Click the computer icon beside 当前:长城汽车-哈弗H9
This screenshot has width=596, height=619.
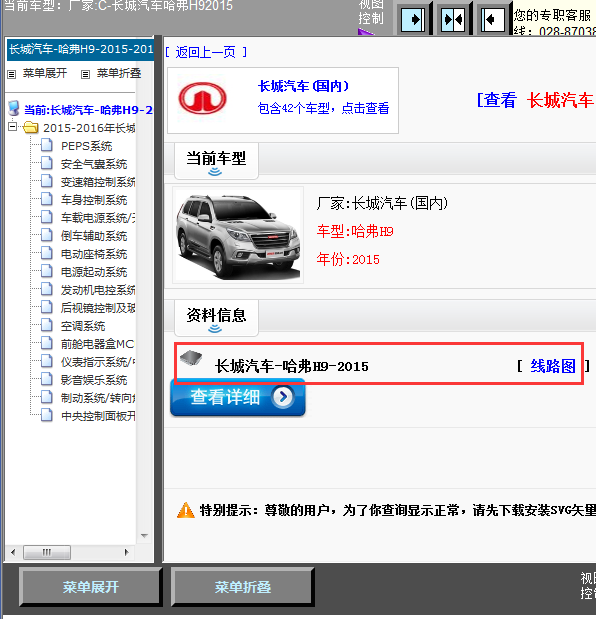tap(14, 108)
